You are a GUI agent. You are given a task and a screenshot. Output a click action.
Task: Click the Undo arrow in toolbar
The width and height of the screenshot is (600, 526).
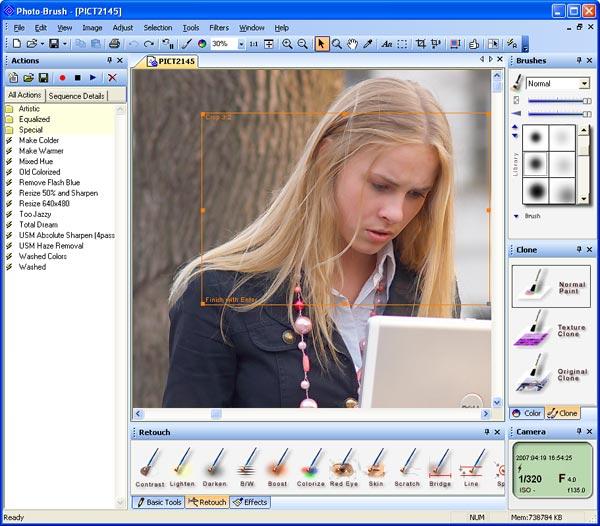coord(134,44)
